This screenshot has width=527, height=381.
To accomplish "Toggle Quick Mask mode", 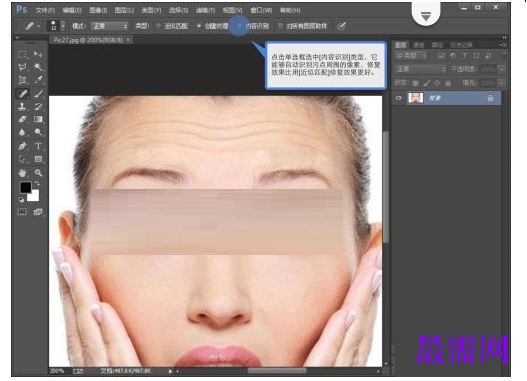I will [22, 212].
